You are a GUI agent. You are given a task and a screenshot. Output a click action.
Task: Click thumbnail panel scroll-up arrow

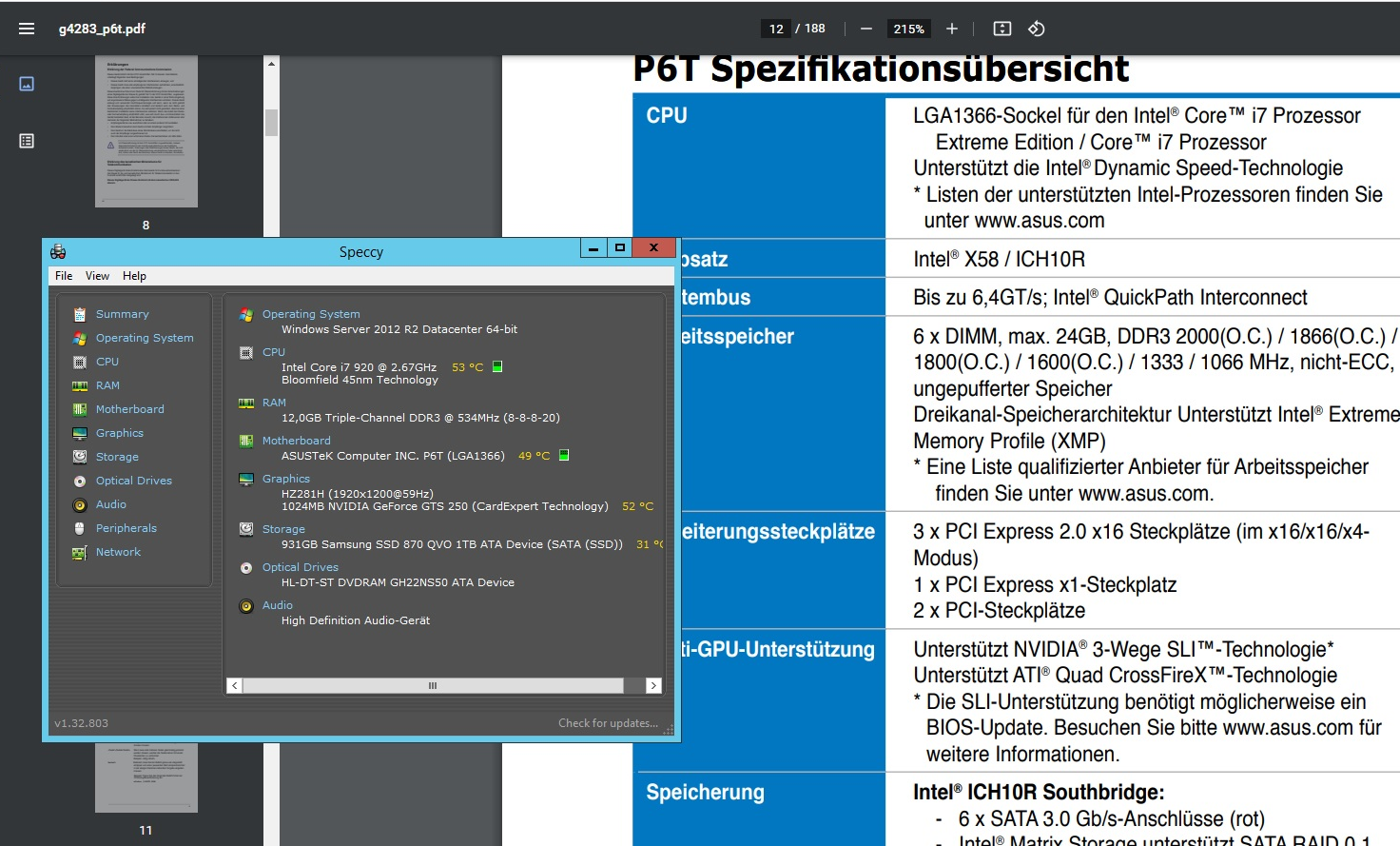[x=271, y=64]
